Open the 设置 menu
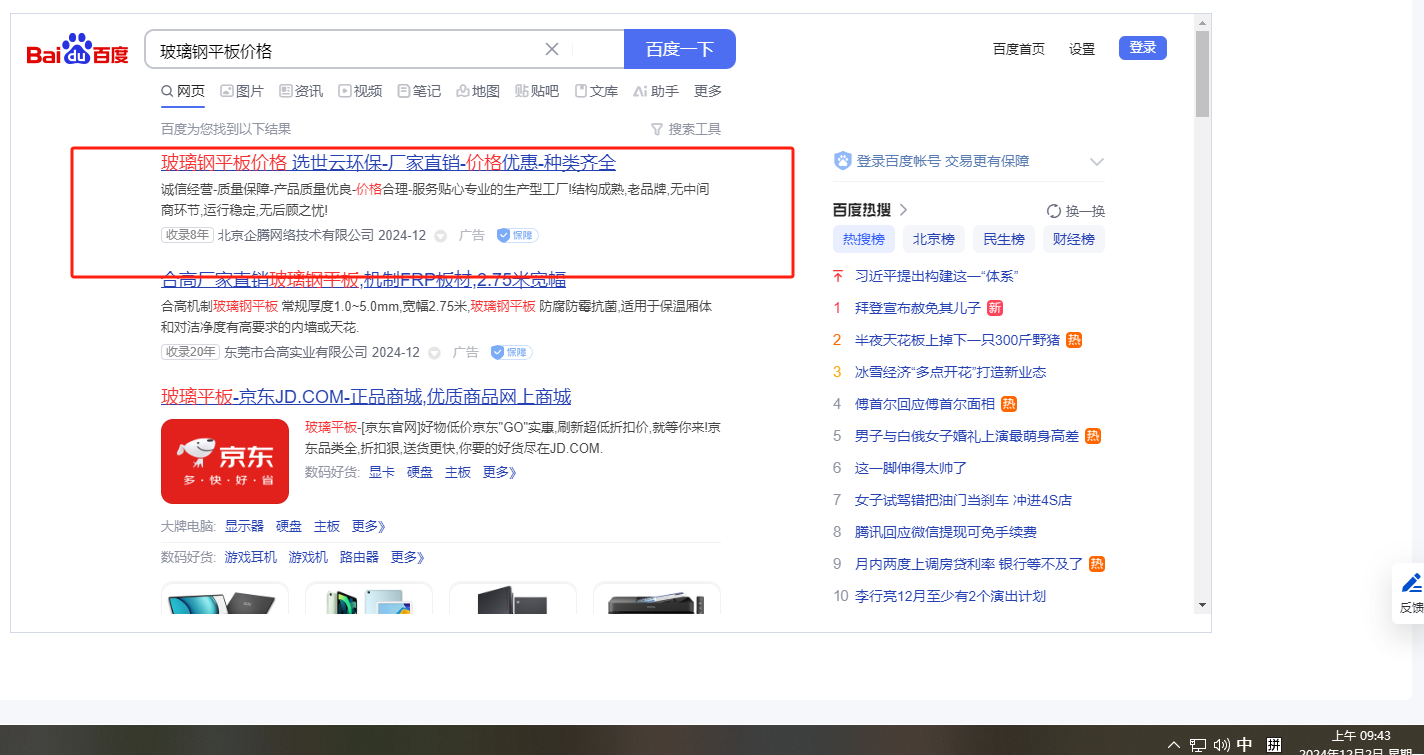The width and height of the screenshot is (1424, 755). [1082, 49]
